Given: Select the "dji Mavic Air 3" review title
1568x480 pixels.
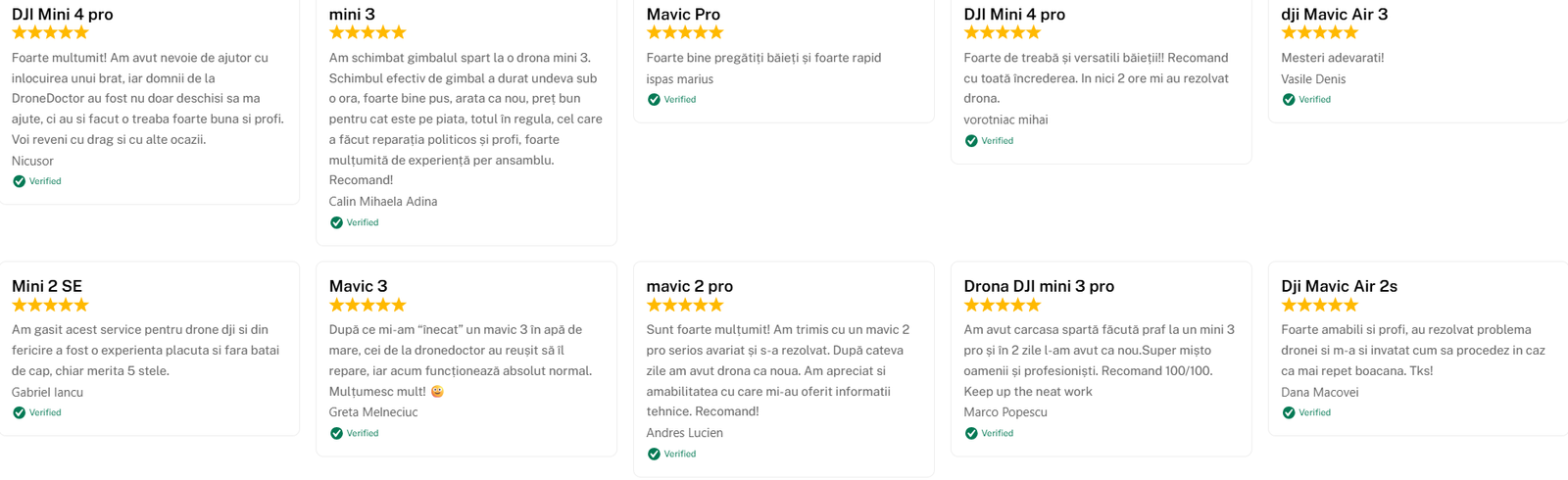Looking at the screenshot, I should tap(1334, 14).
